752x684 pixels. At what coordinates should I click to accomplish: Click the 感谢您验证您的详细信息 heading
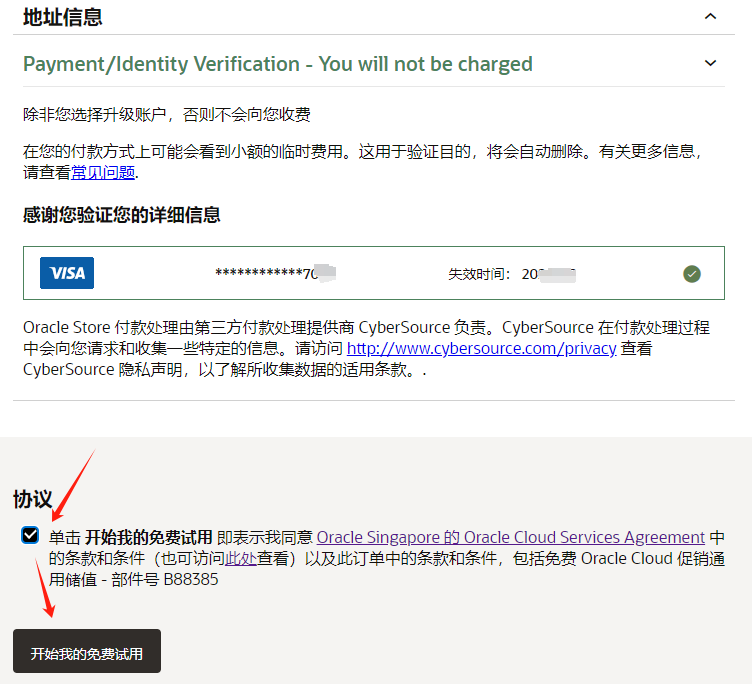122,214
